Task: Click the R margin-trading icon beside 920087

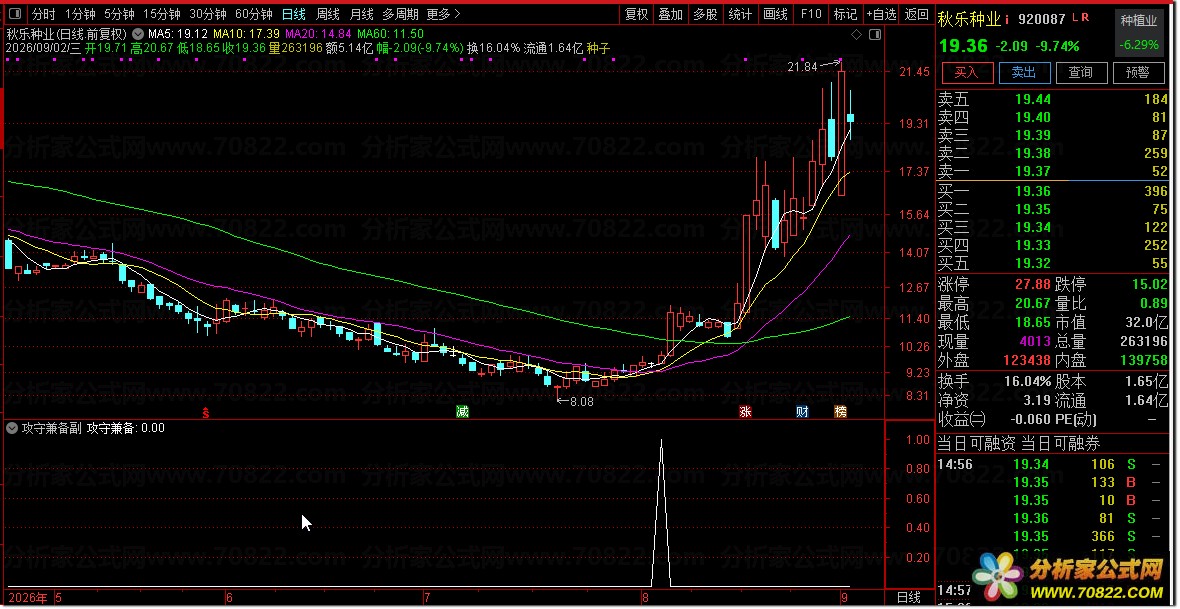Action: click(x=1084, y=17)
